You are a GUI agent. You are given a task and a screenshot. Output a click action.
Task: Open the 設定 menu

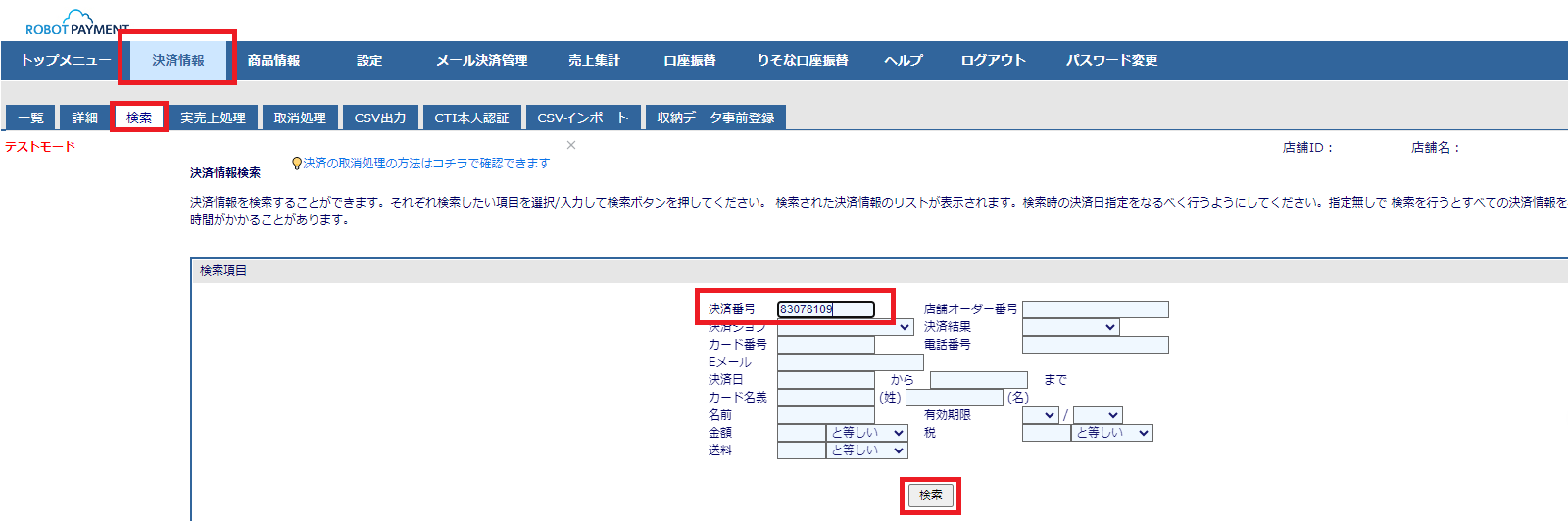pos(369,60)
